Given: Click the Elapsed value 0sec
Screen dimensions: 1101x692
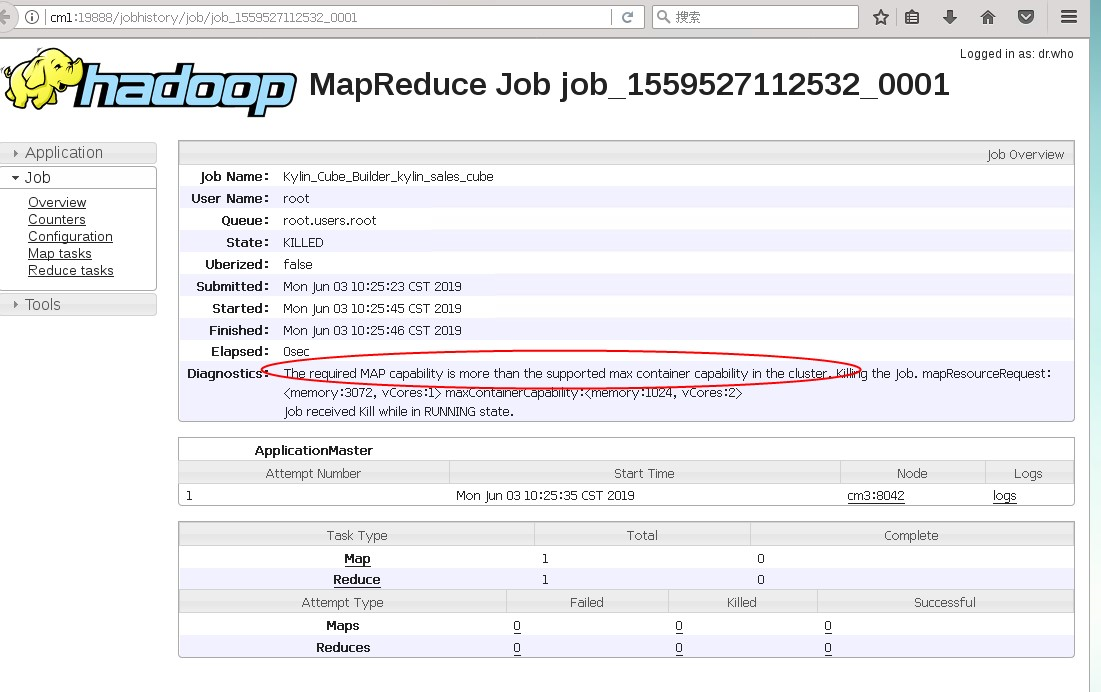Looking at the screenshot, I should click(x=296, y=352).
